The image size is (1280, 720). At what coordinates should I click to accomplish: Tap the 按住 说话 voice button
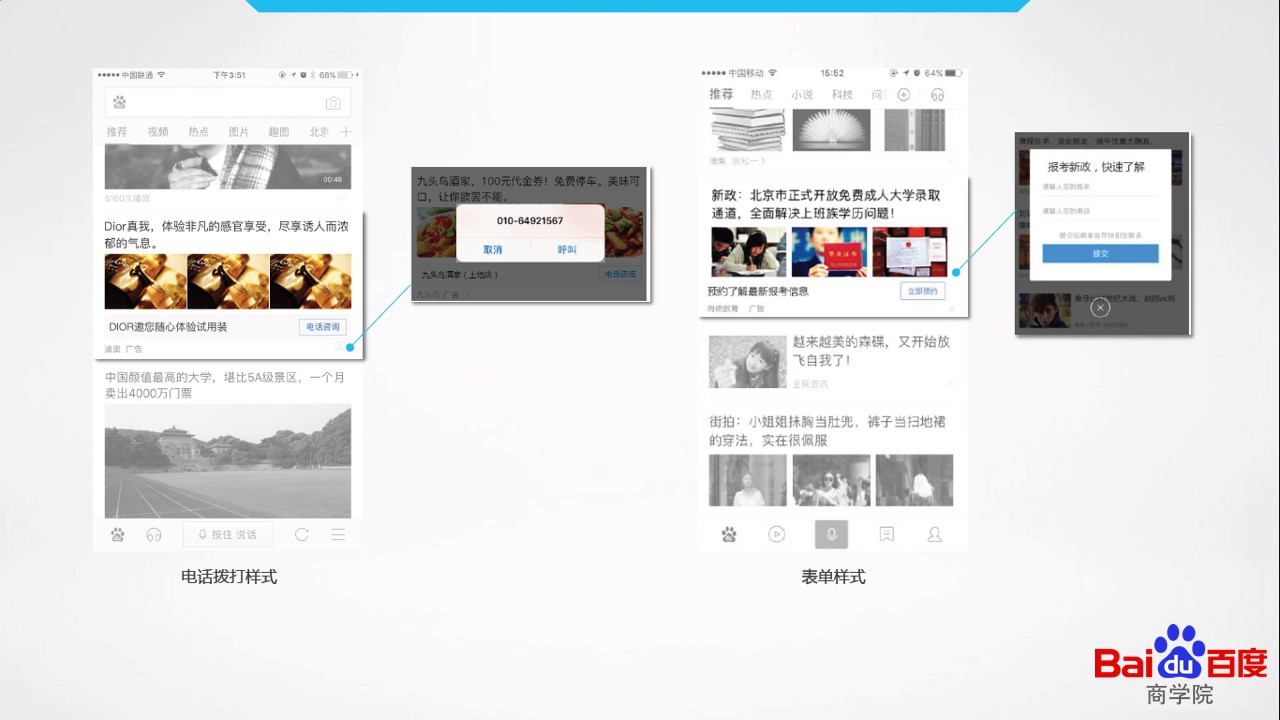(x=228, y=535)
